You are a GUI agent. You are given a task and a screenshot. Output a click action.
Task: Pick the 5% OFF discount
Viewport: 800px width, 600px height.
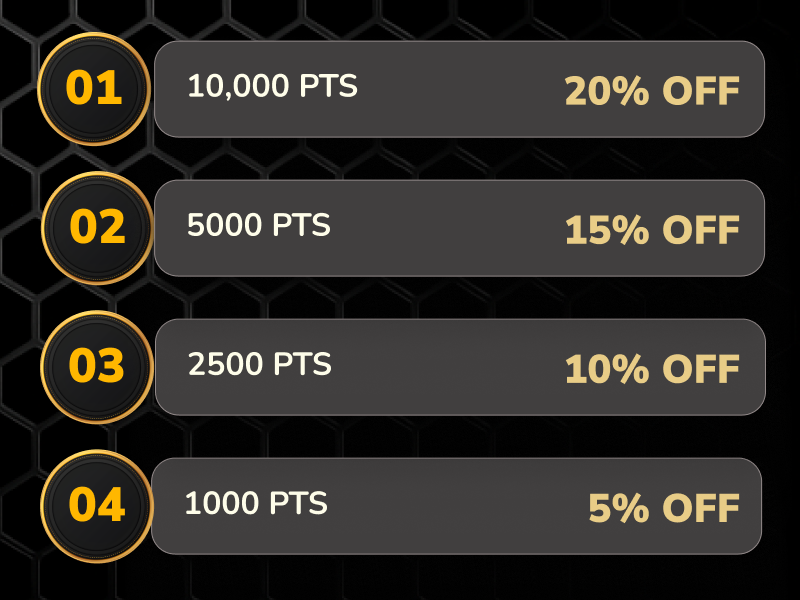pos(664,509)
